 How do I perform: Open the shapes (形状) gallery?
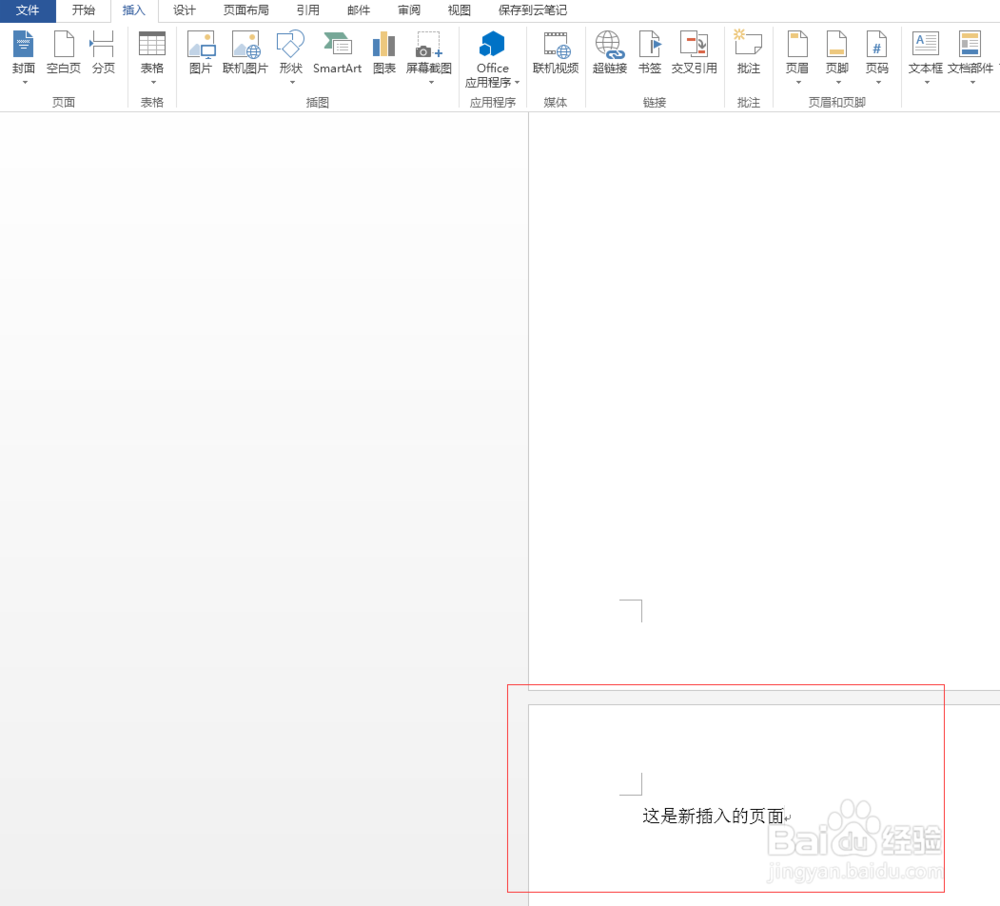tap(291, 53)
